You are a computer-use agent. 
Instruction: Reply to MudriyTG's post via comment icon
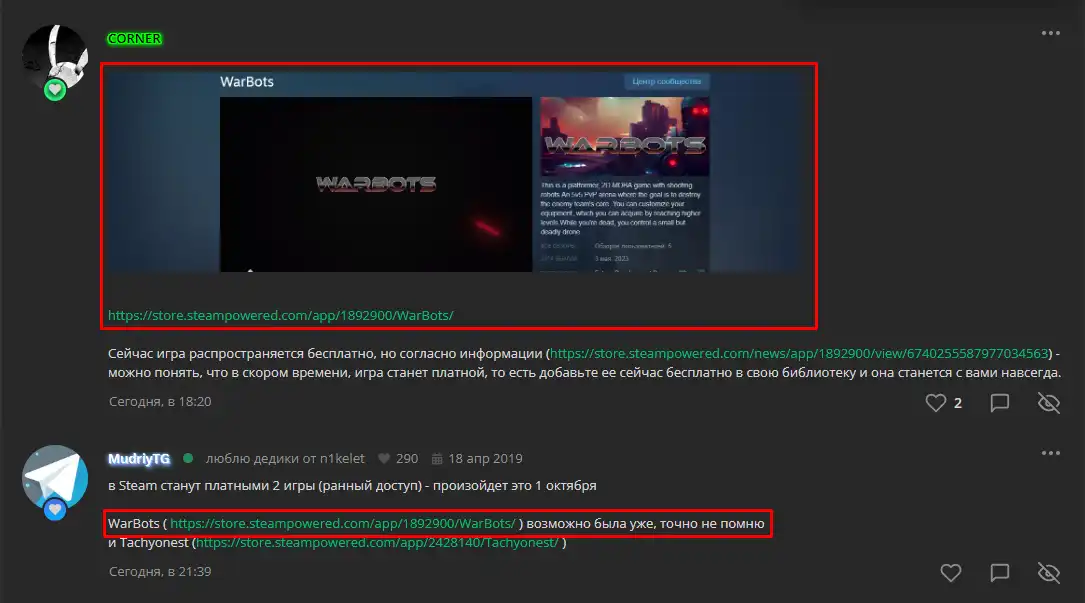tap(1000, 573)
